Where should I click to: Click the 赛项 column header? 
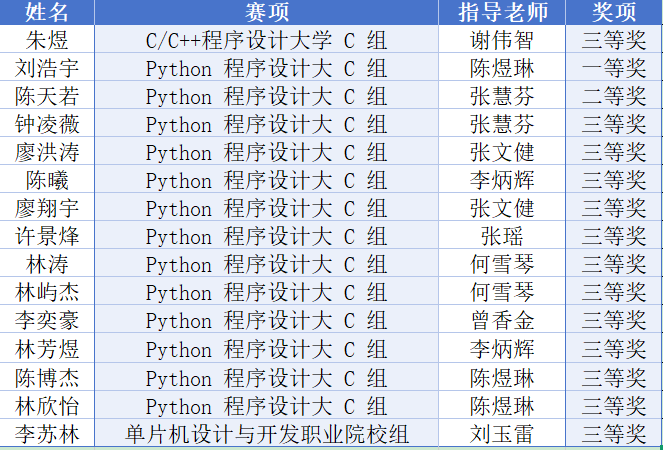tap(266, 12)
